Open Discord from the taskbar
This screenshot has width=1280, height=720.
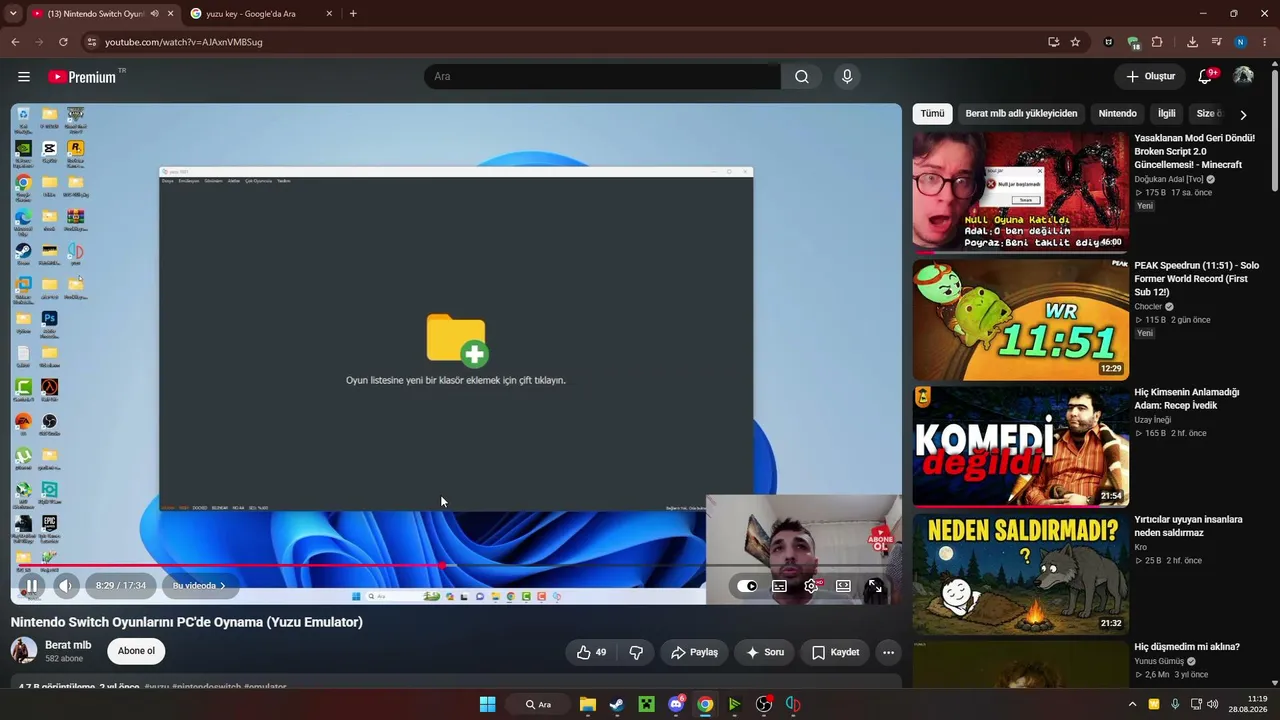676,704
